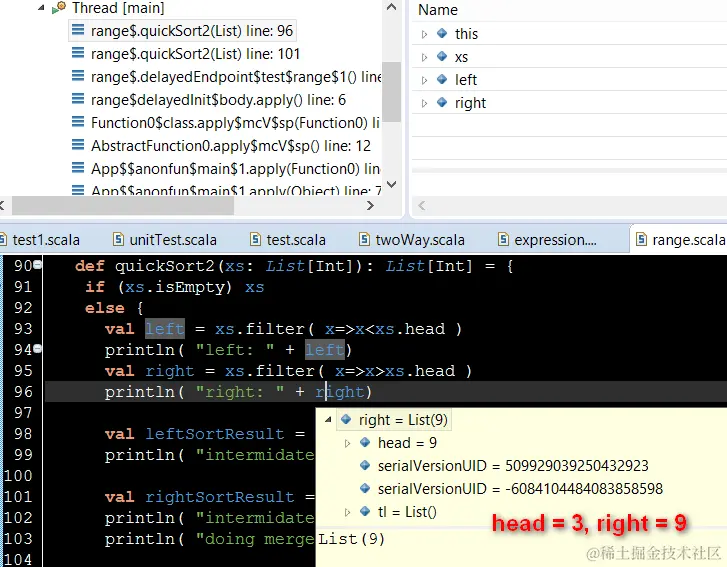The height and width of the screenshot is (567, 727).
Task: Click Scala file icon on test.scala tab
Action: (x=255, y=239)
